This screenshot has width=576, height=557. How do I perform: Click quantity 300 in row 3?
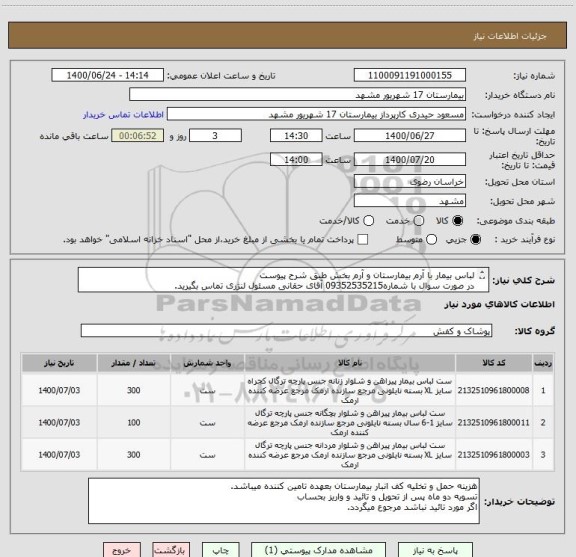[x=134, y=454]
